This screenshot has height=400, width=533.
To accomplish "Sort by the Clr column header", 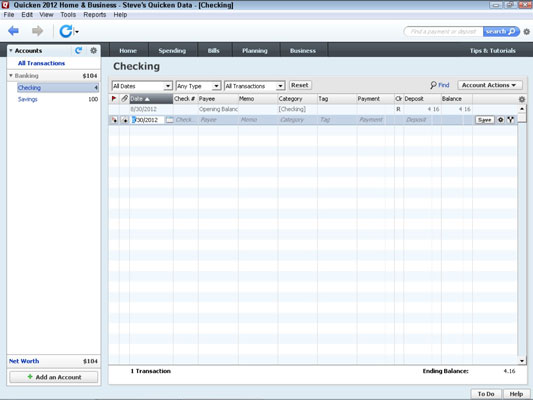I will pyautogui.click(x=399, y=99).
